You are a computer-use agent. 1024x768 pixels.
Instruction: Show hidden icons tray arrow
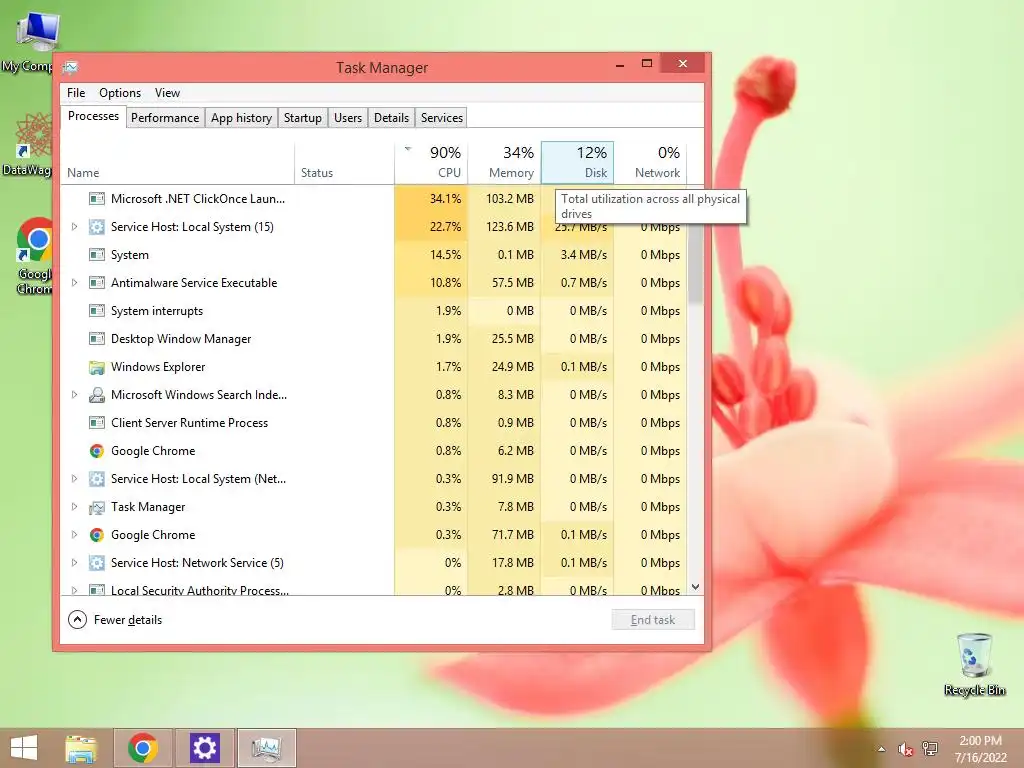[x=882, y=749]
